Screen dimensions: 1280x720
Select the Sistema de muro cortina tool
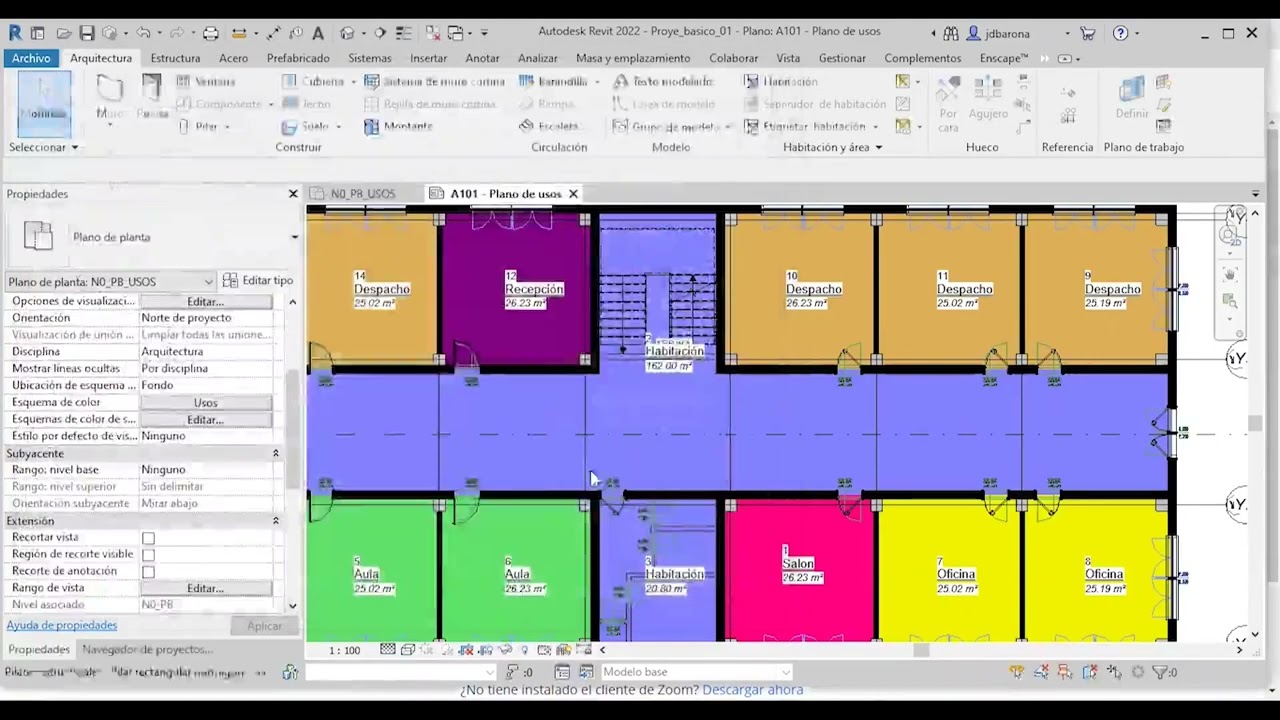click(x=434, y=82)
